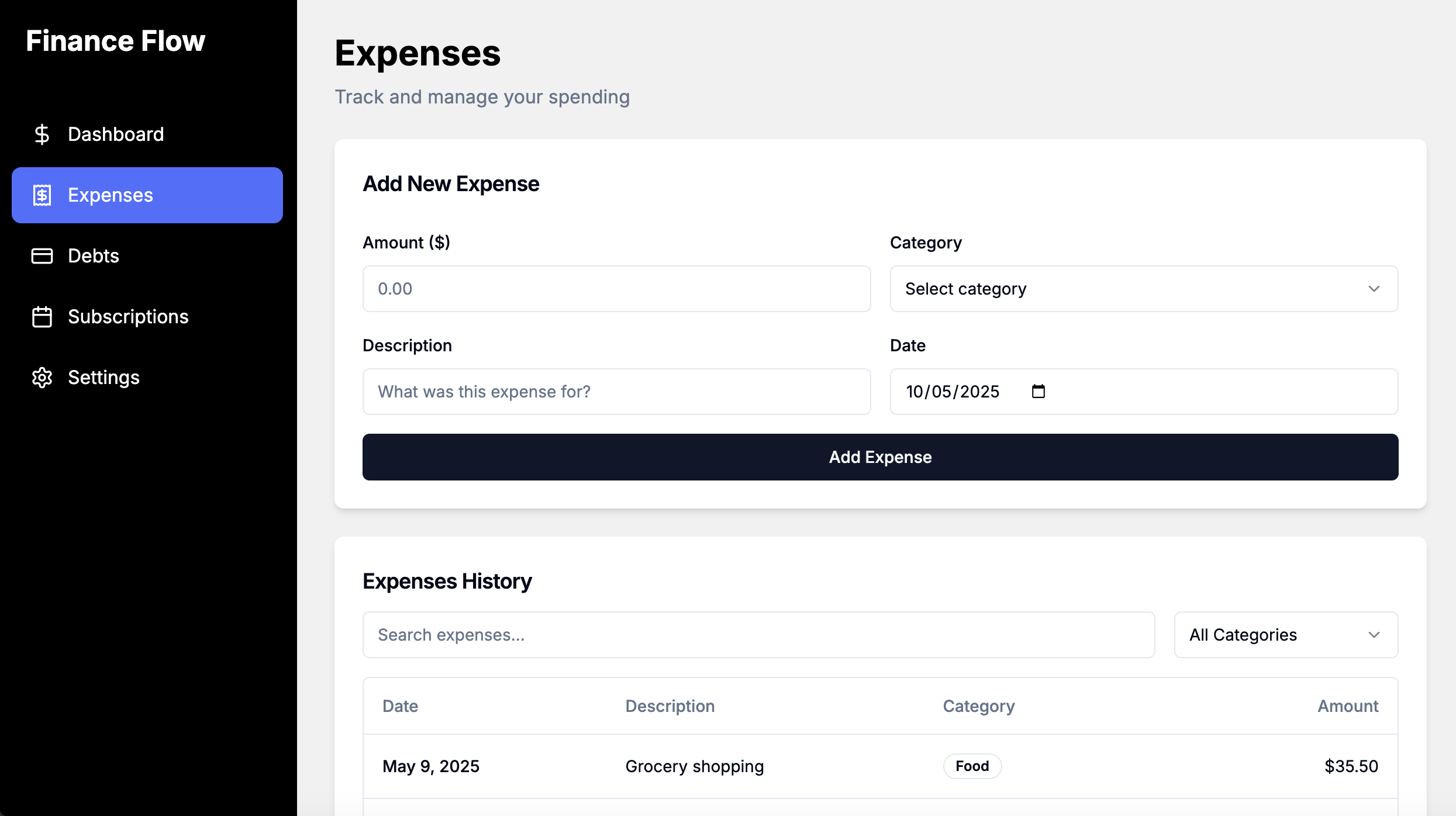Screen dimensions: 1456x816
Task: Click the Settings gear icon
Action: point(42,378)
